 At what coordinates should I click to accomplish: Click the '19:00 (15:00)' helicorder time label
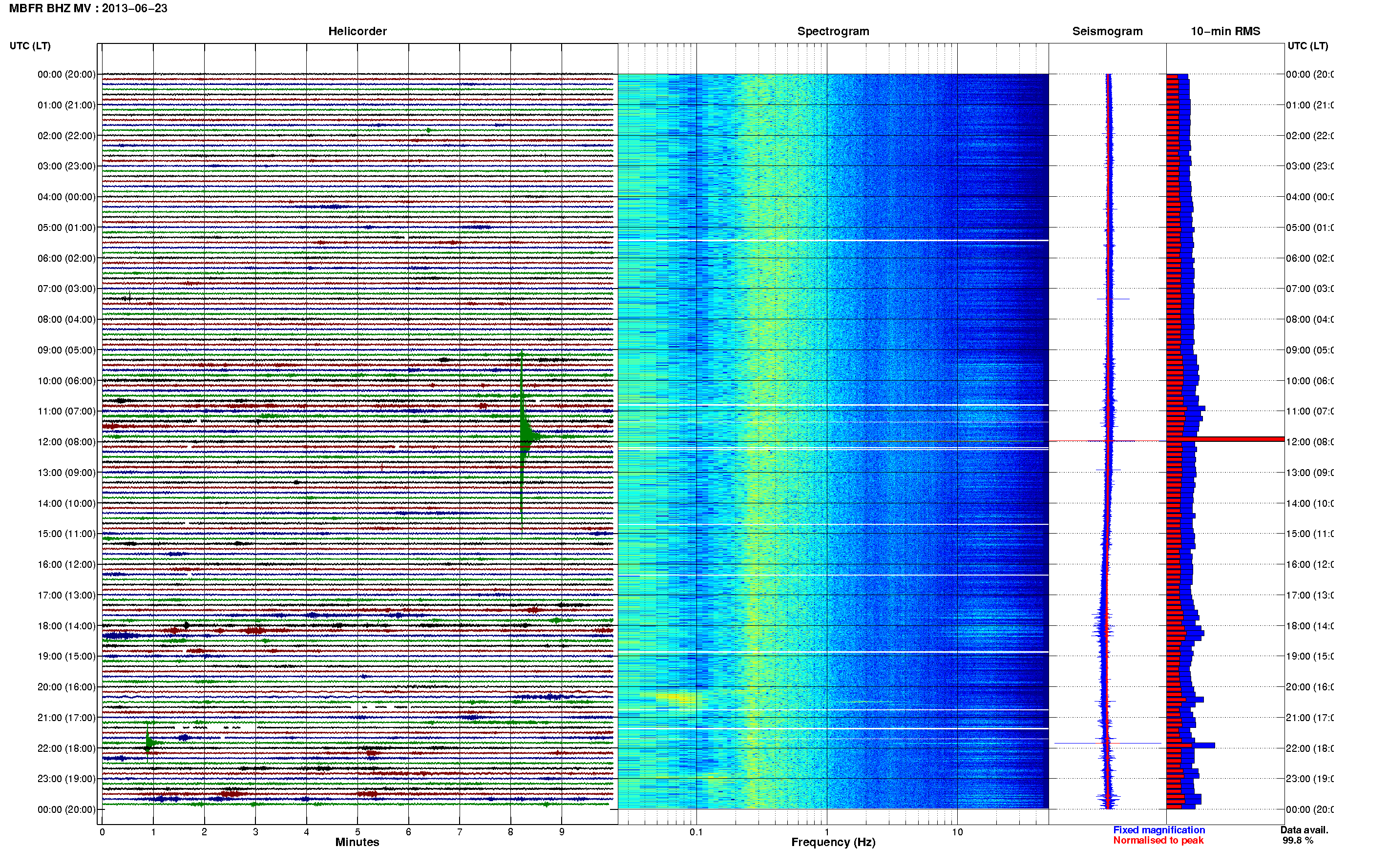coord(66,656)
